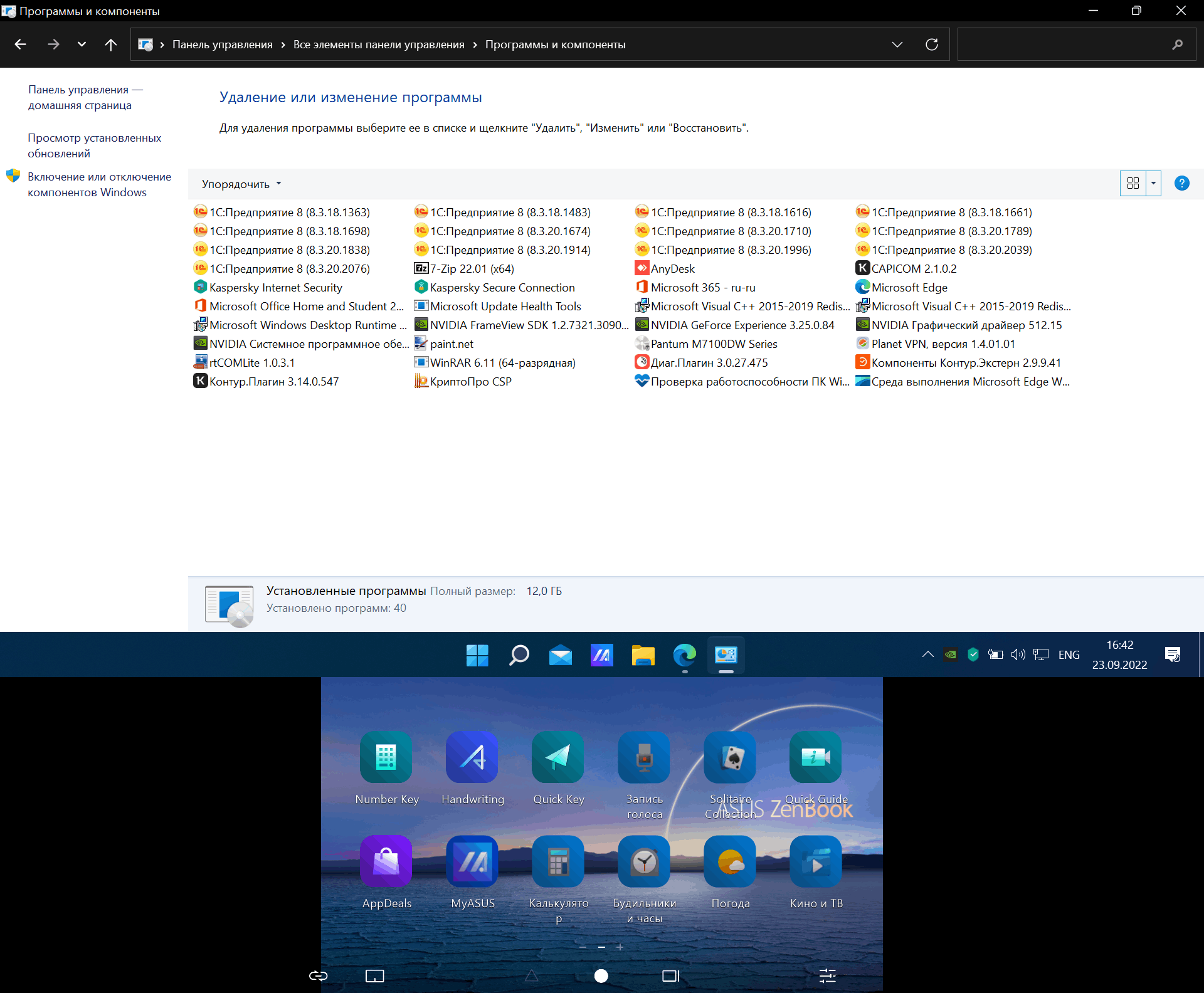The image size is (1204, 993).
Task: Select WinRAR 6.11 entry
Action: coord(495,362)
